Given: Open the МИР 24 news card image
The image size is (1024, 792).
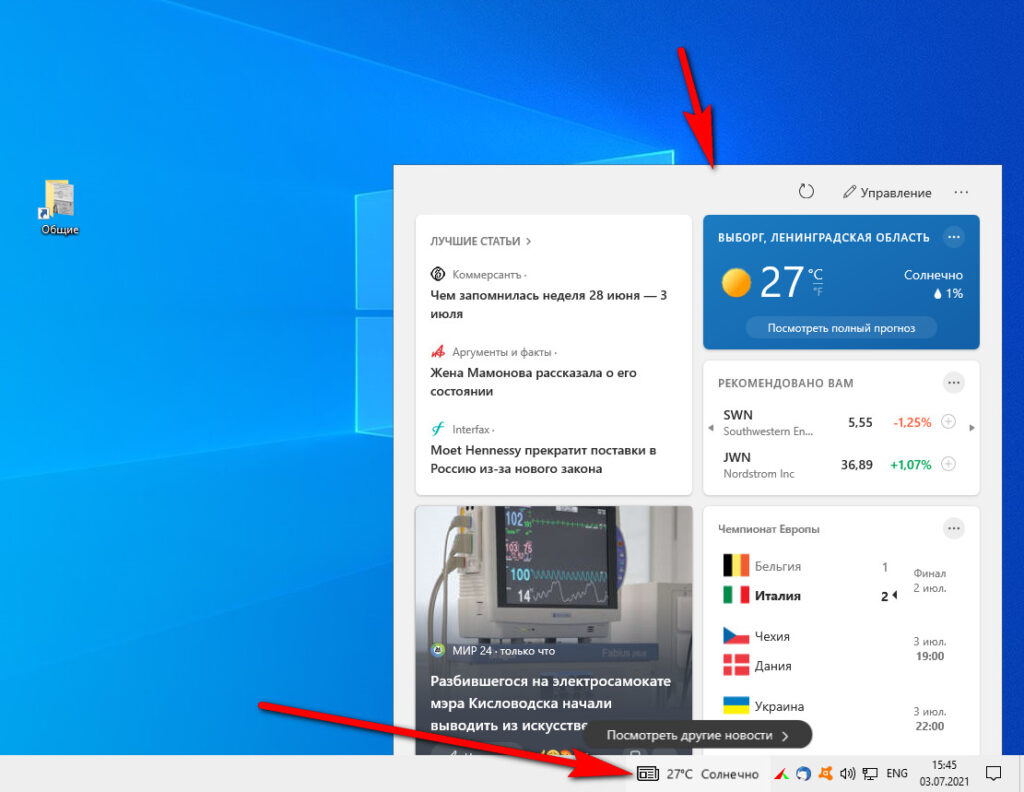Looking at the screenshot, I should [x=554, y=575].
